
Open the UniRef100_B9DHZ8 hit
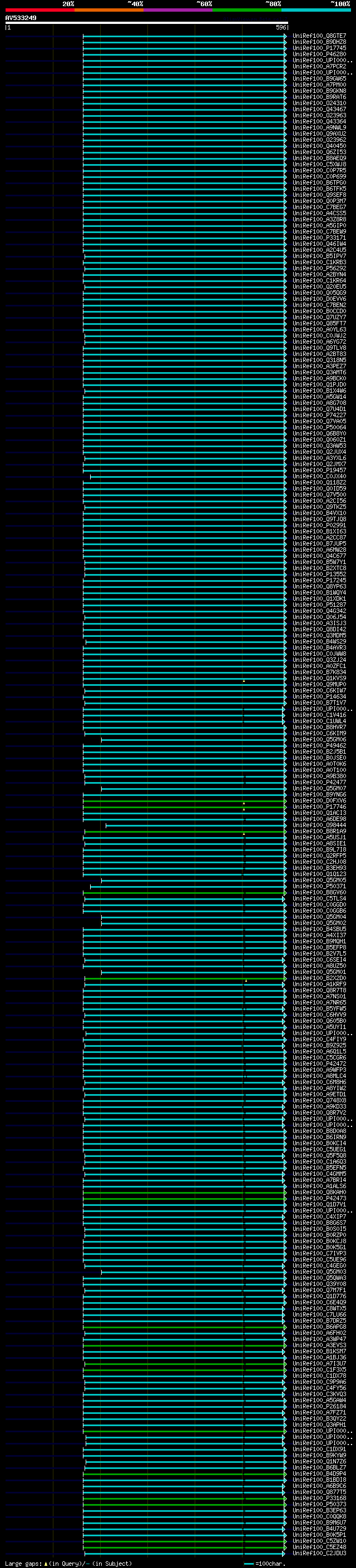click(x=319, y=42)
